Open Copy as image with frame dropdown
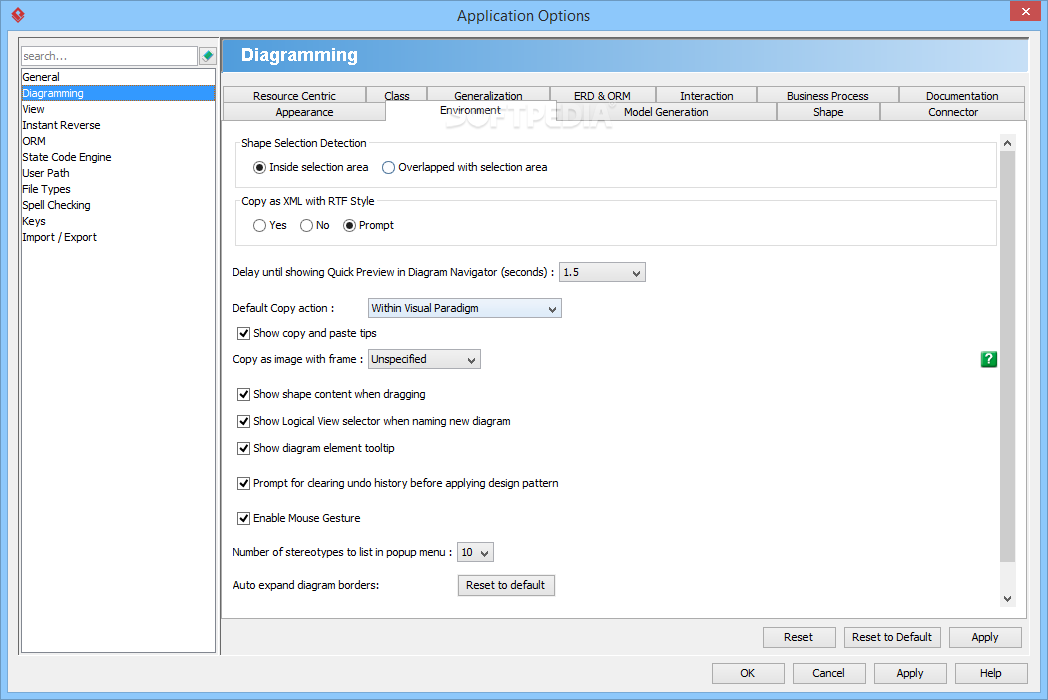This screenshot has width=1048, height=700. (x=424, y=359)
